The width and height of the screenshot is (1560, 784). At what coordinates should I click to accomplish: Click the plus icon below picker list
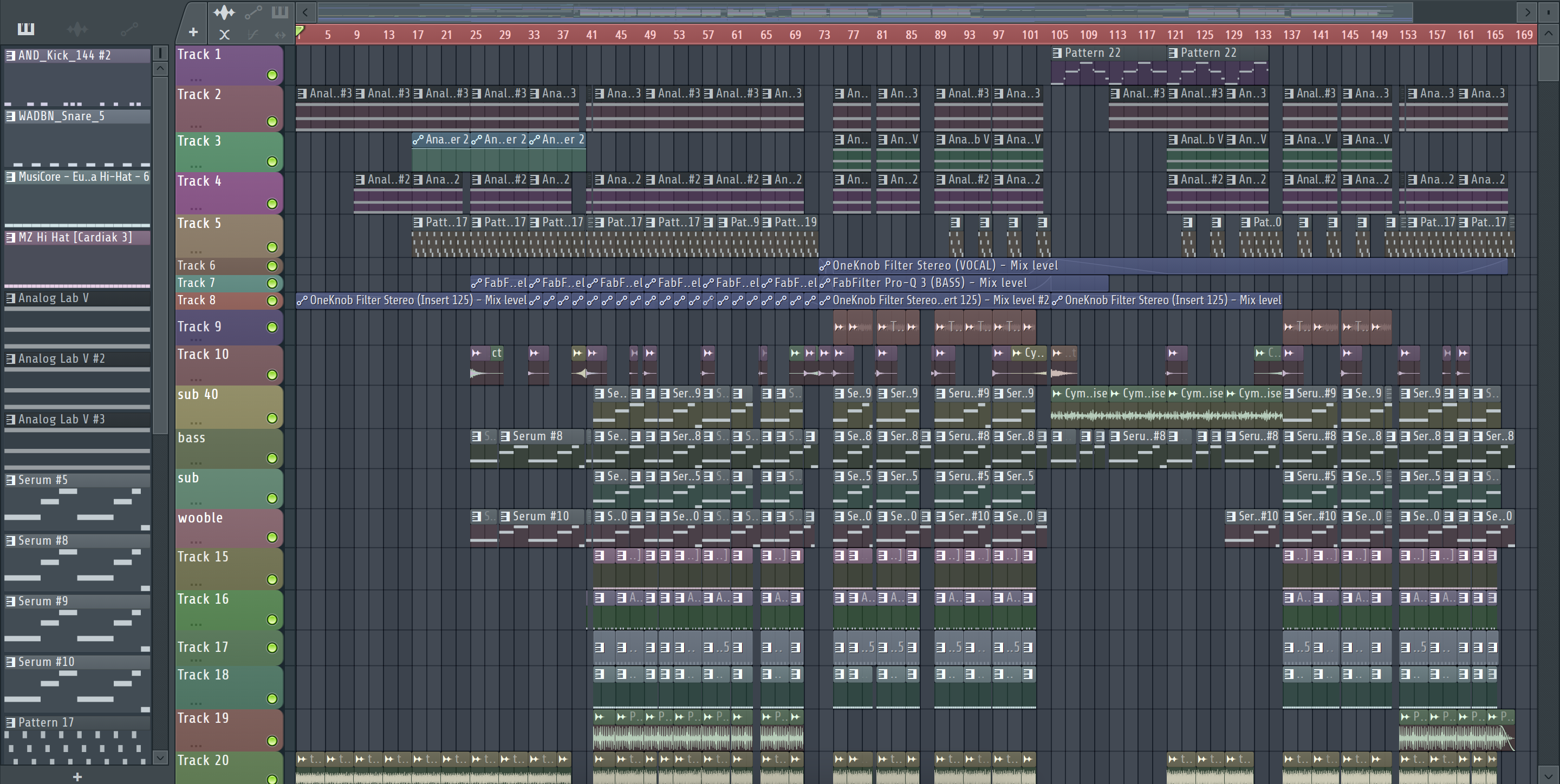pyautogui.click(x=77, y=777)
